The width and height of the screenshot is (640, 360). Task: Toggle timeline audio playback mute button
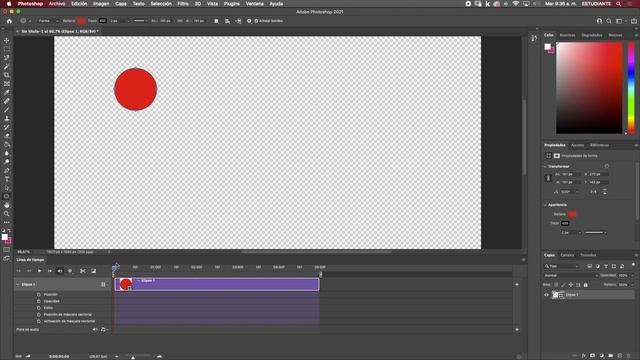[x=60, y=271]
